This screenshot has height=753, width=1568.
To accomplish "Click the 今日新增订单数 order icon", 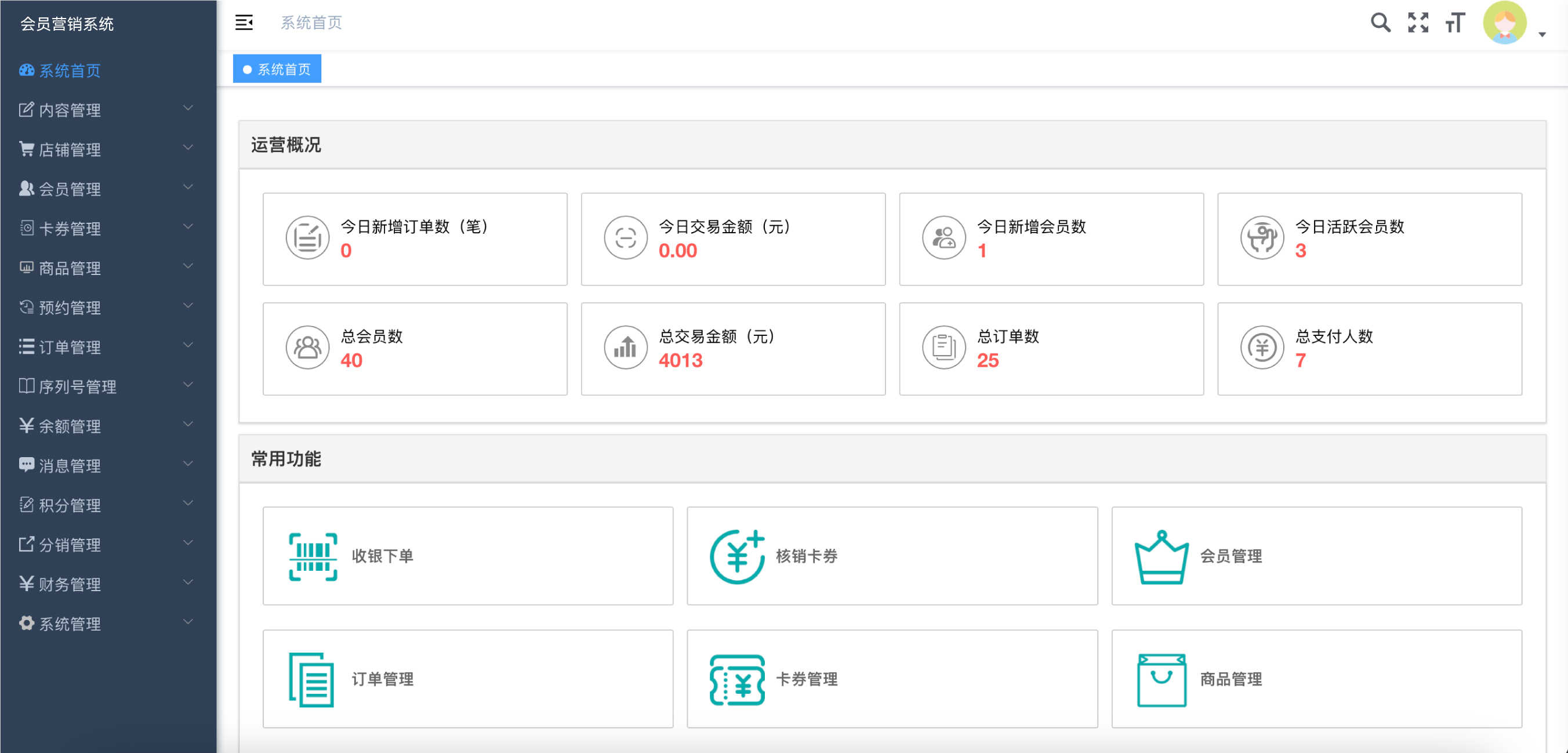I will point(307,237).
